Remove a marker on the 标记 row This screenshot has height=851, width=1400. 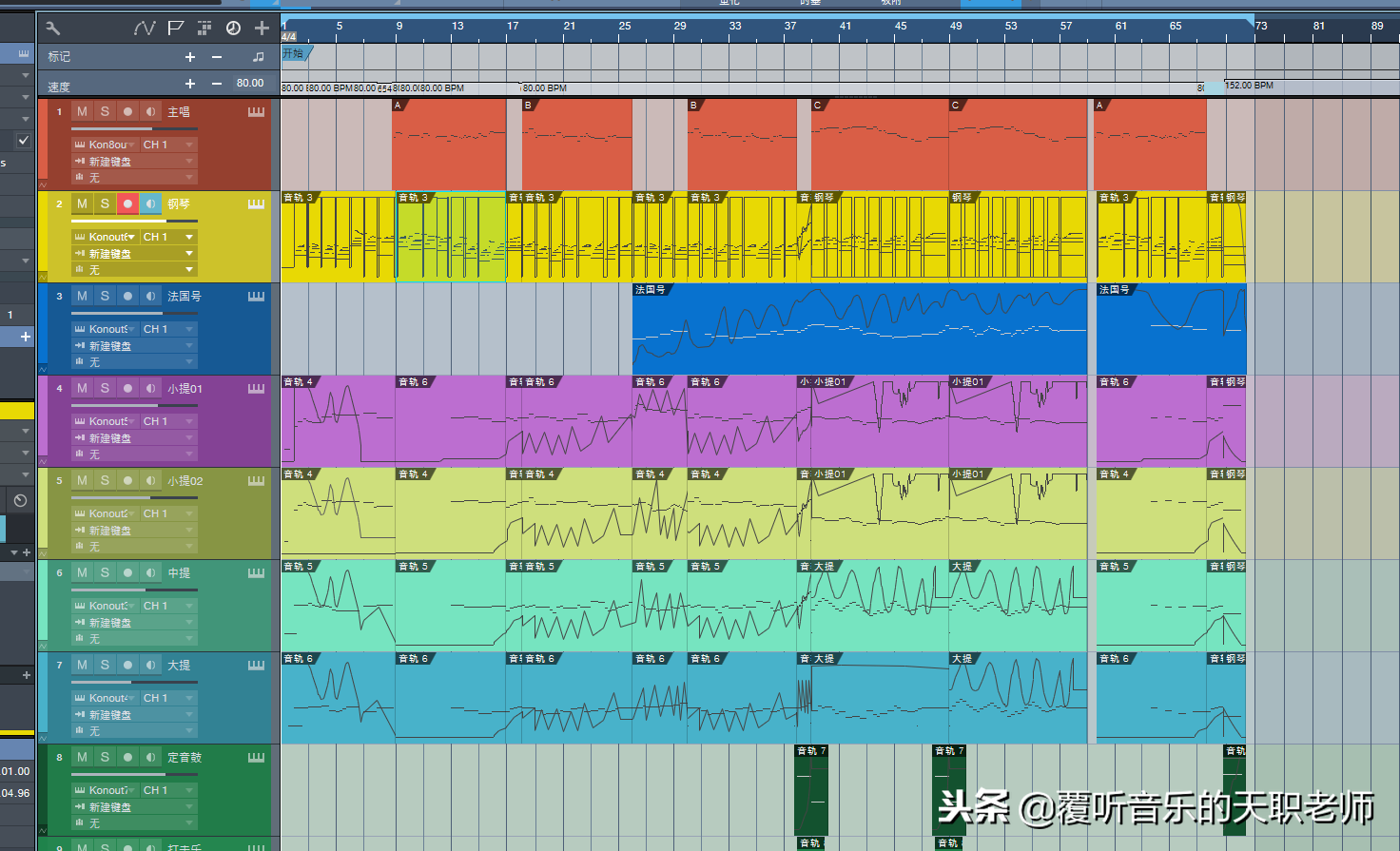tap(217, 57)
